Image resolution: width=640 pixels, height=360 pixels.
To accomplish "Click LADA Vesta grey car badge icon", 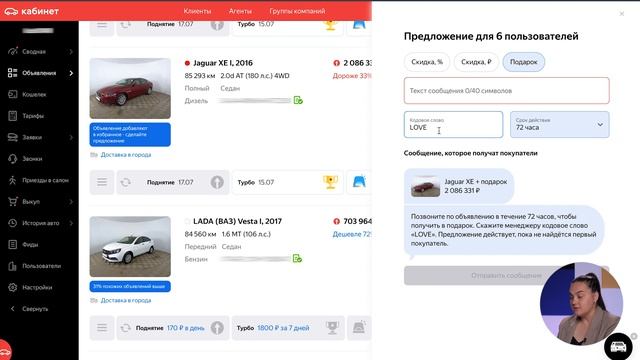I will coord(359,328).
